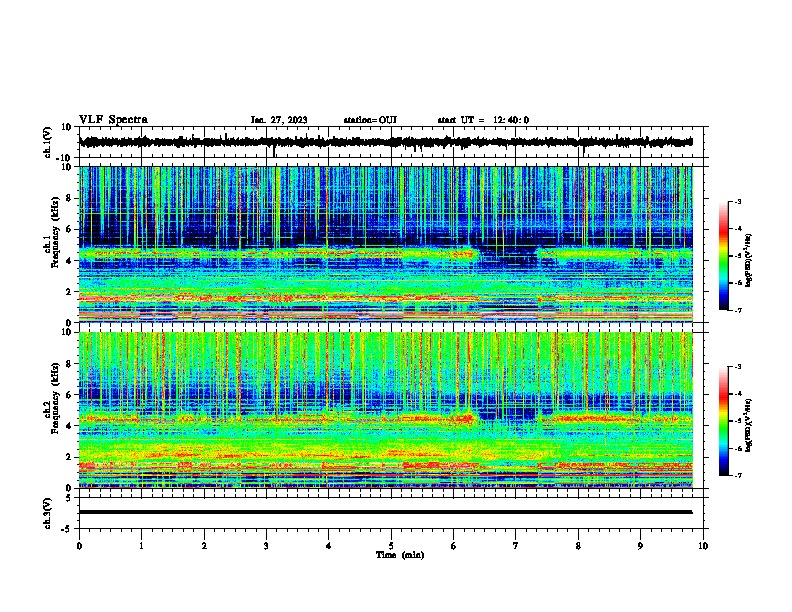The height and width of the screenshot is (612, 792).
Task: Click time axis tick label "1"
Action: coord(141,546)
